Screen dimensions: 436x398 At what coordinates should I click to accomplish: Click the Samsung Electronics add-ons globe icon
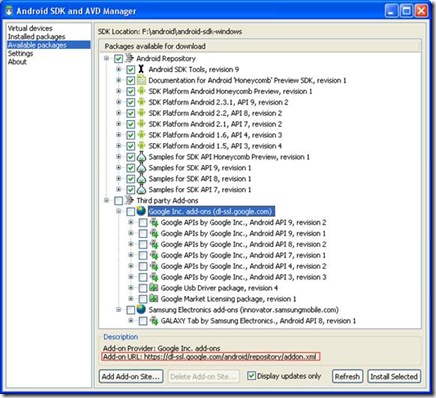click(x=141, y=309)
